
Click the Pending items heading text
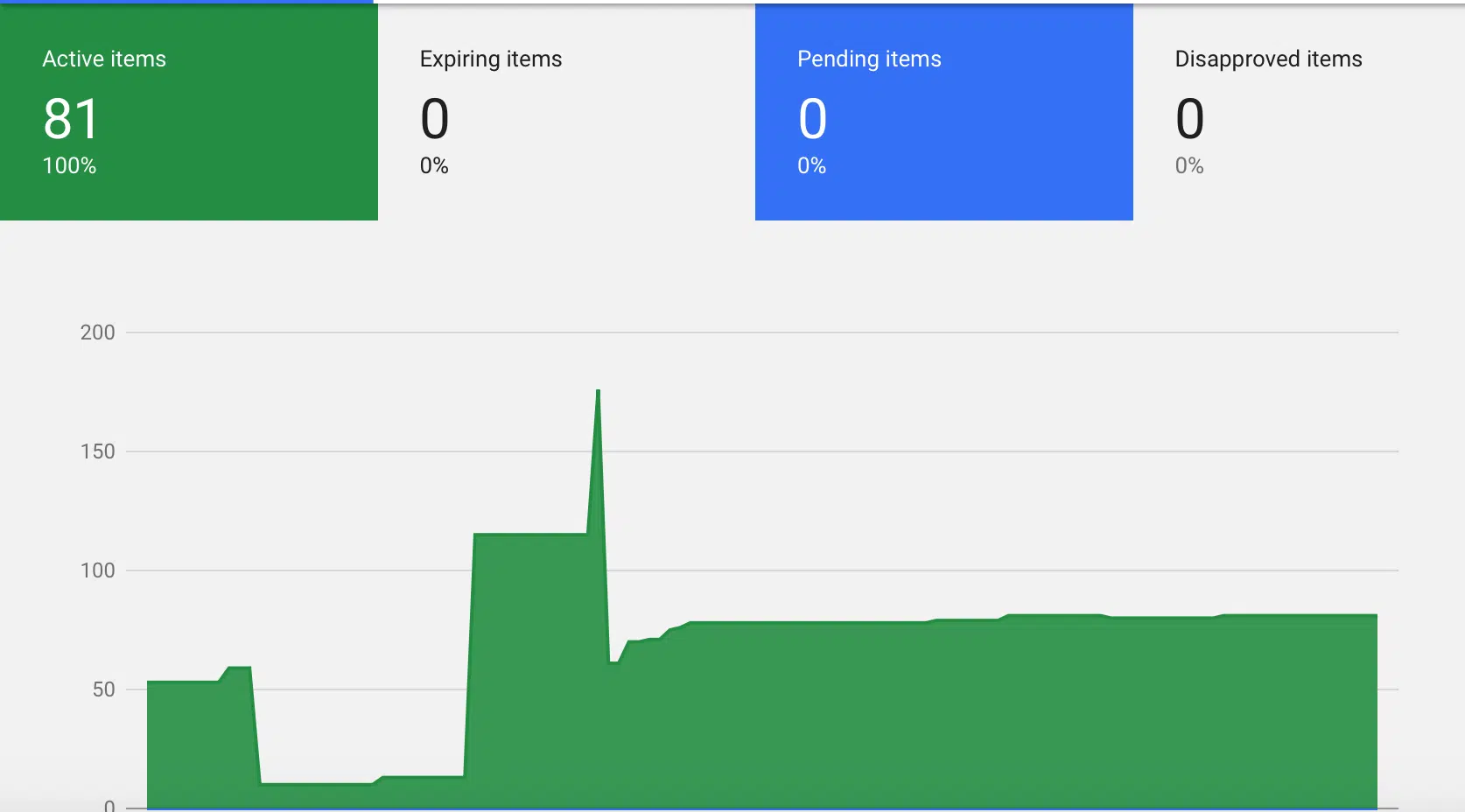tap(869, 59)
